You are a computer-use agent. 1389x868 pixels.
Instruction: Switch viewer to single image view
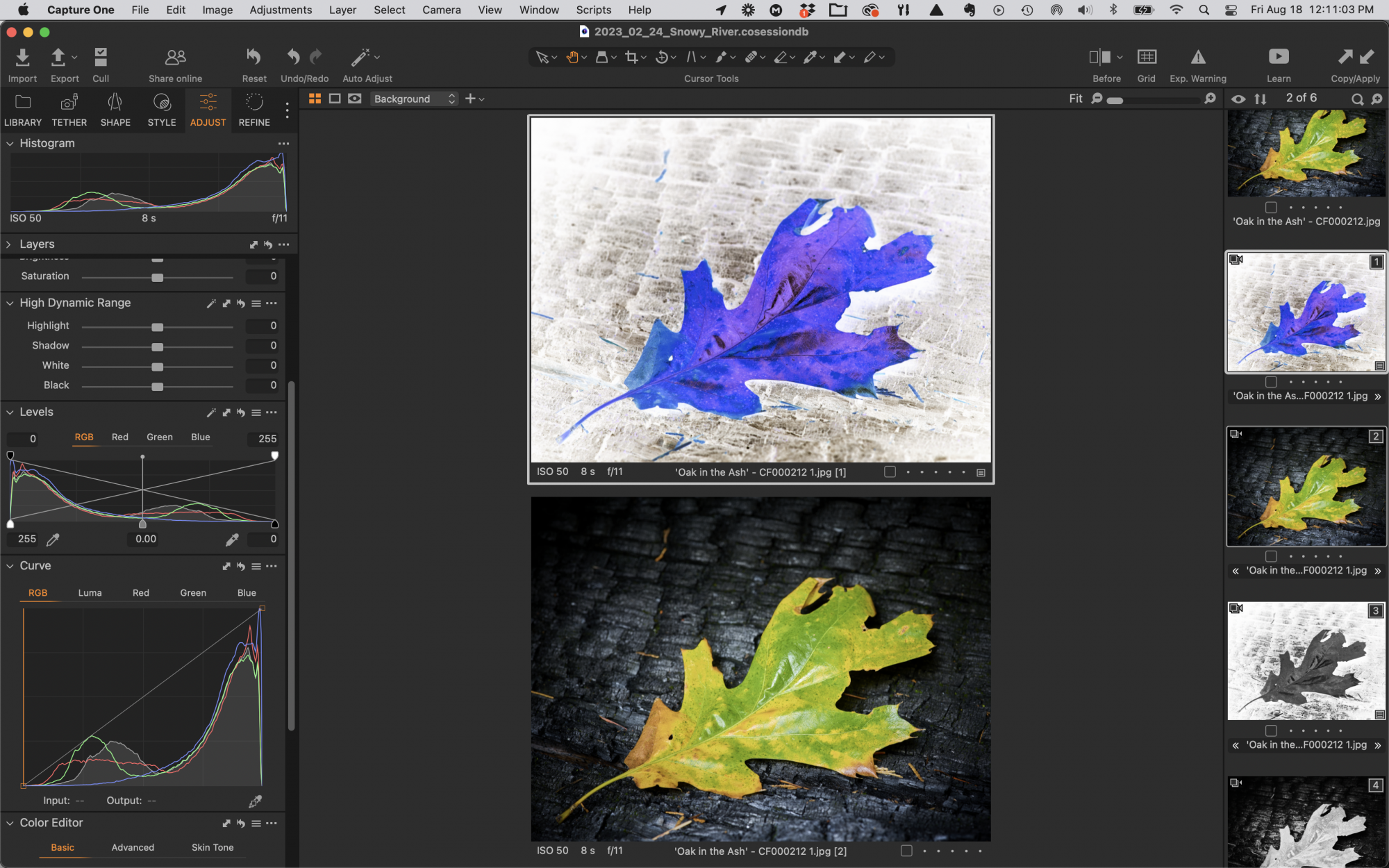335,99
